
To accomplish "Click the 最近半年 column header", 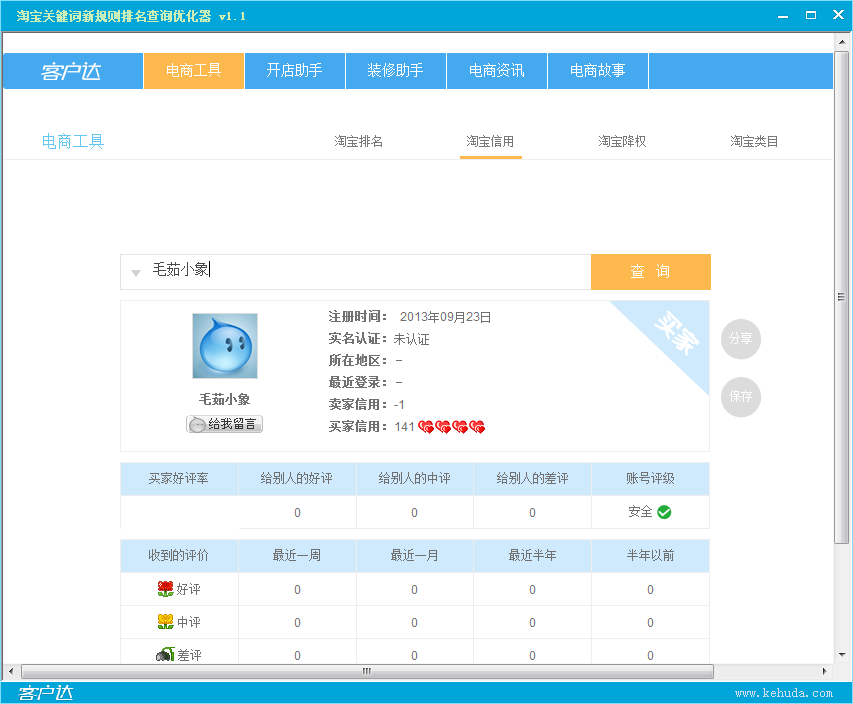I will point(533,555).
